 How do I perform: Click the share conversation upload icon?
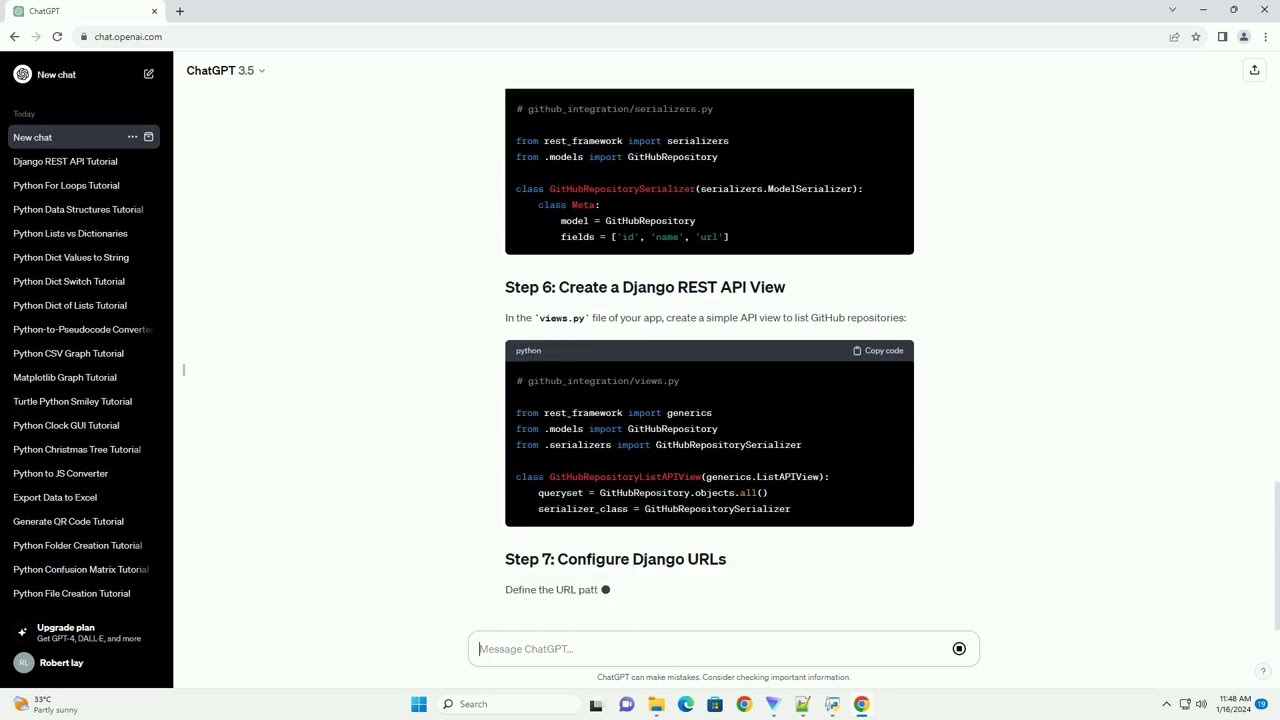point(1254,70)
